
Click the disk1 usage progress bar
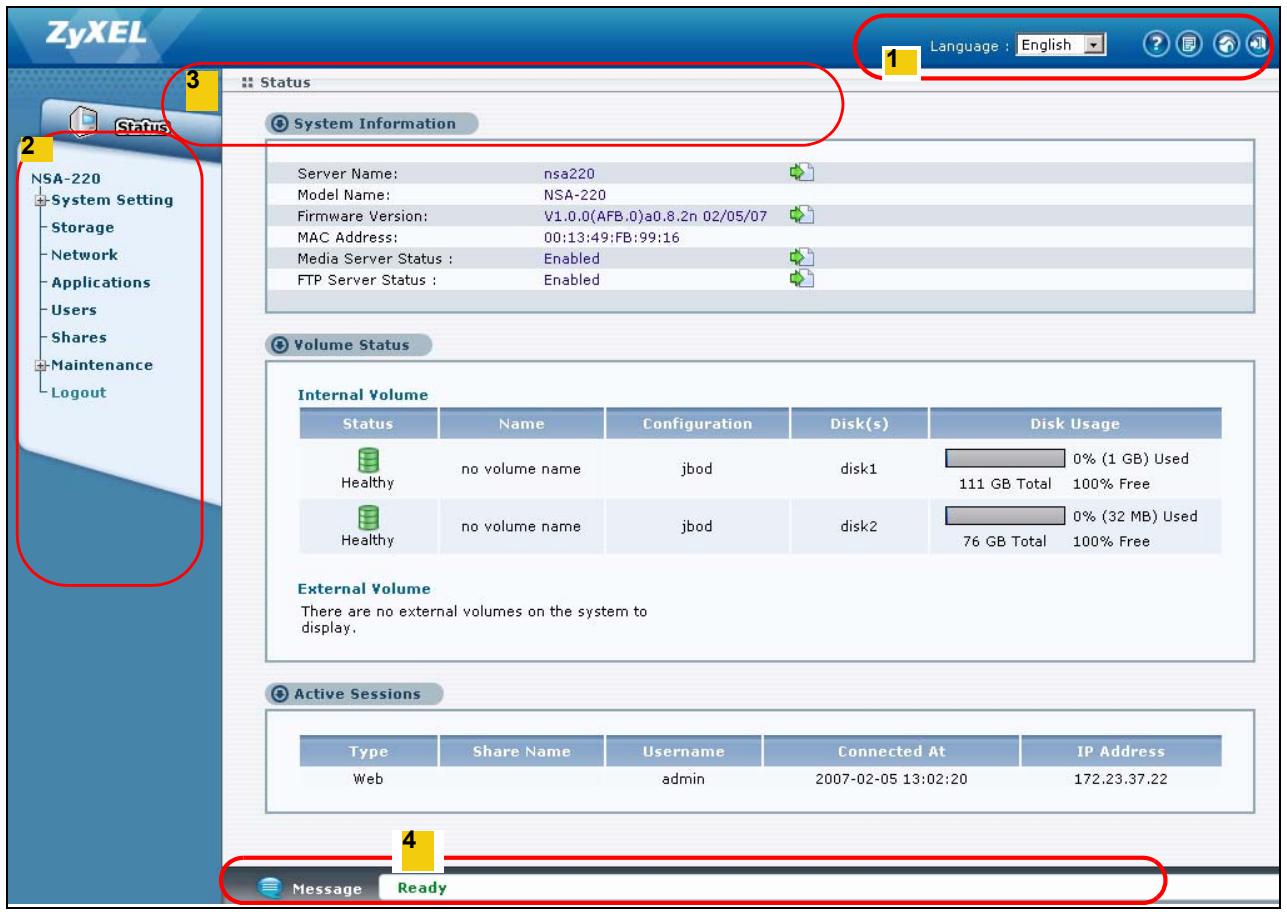pos(1005,459)
